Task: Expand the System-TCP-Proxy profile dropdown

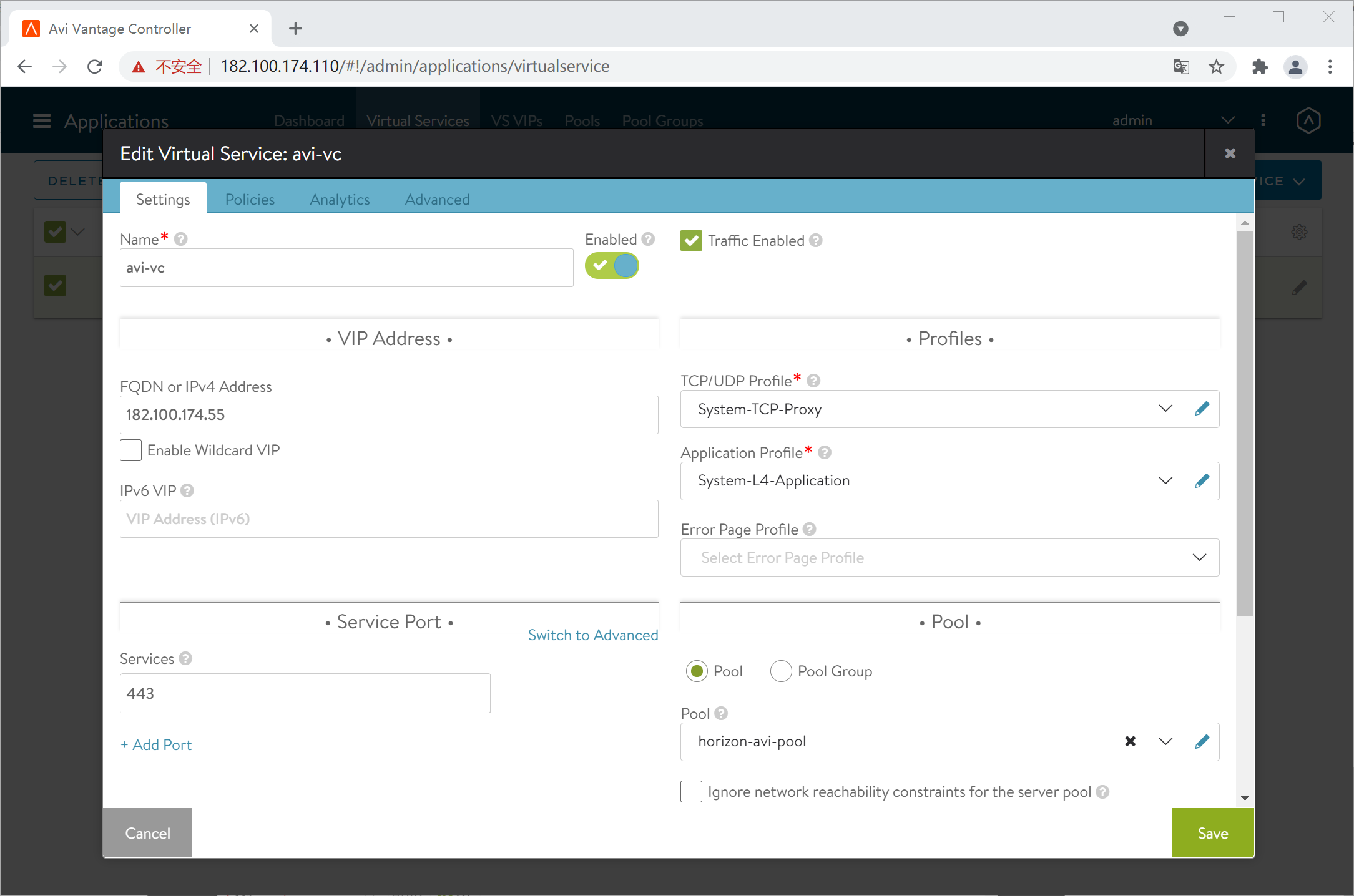Action: pos(1165,409)
